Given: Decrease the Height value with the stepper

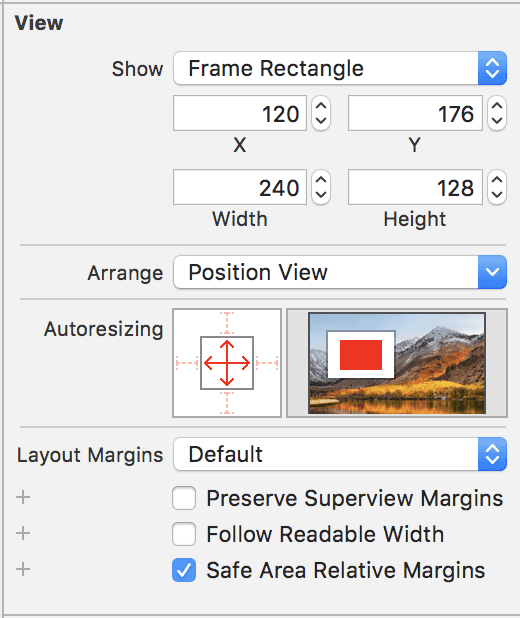Looking at the screenshot, I should (497, 194).
